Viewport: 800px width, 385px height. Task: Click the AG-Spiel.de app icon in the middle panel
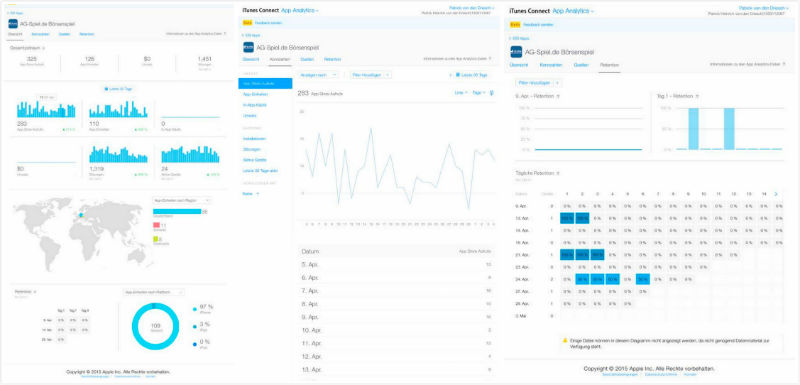[x=248, y=47]
